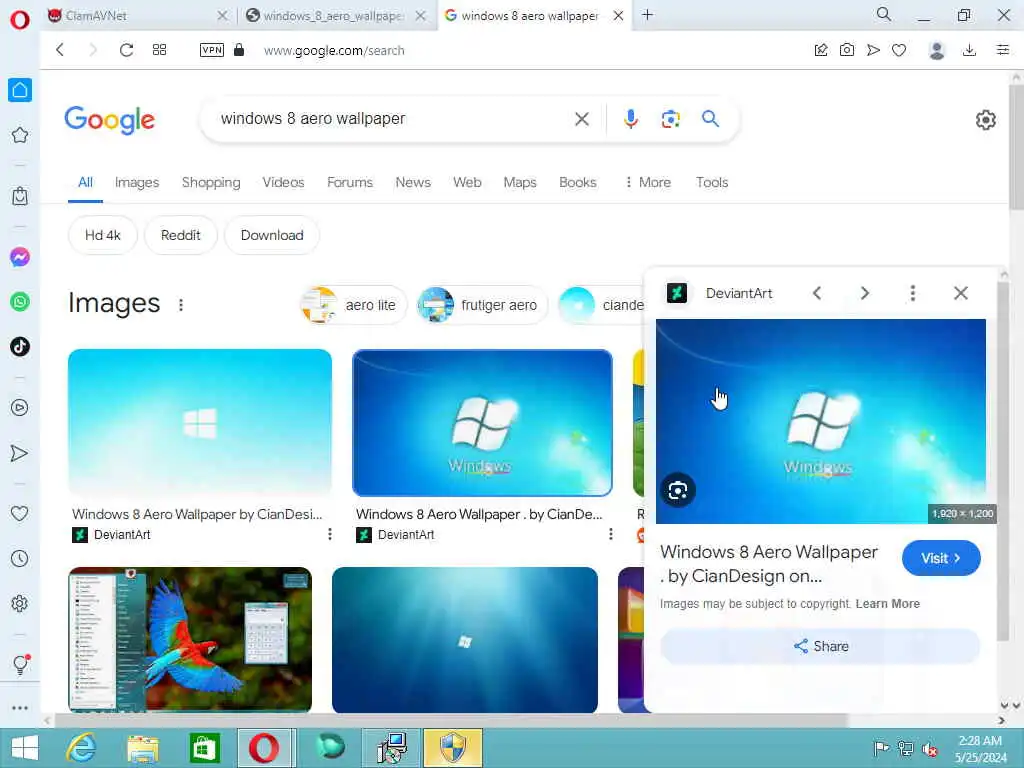Image resolution: width=1024 pixels, height=768 pixels.
Task: Open TikTok in the sidebar
Action: [x=20, y=346]
